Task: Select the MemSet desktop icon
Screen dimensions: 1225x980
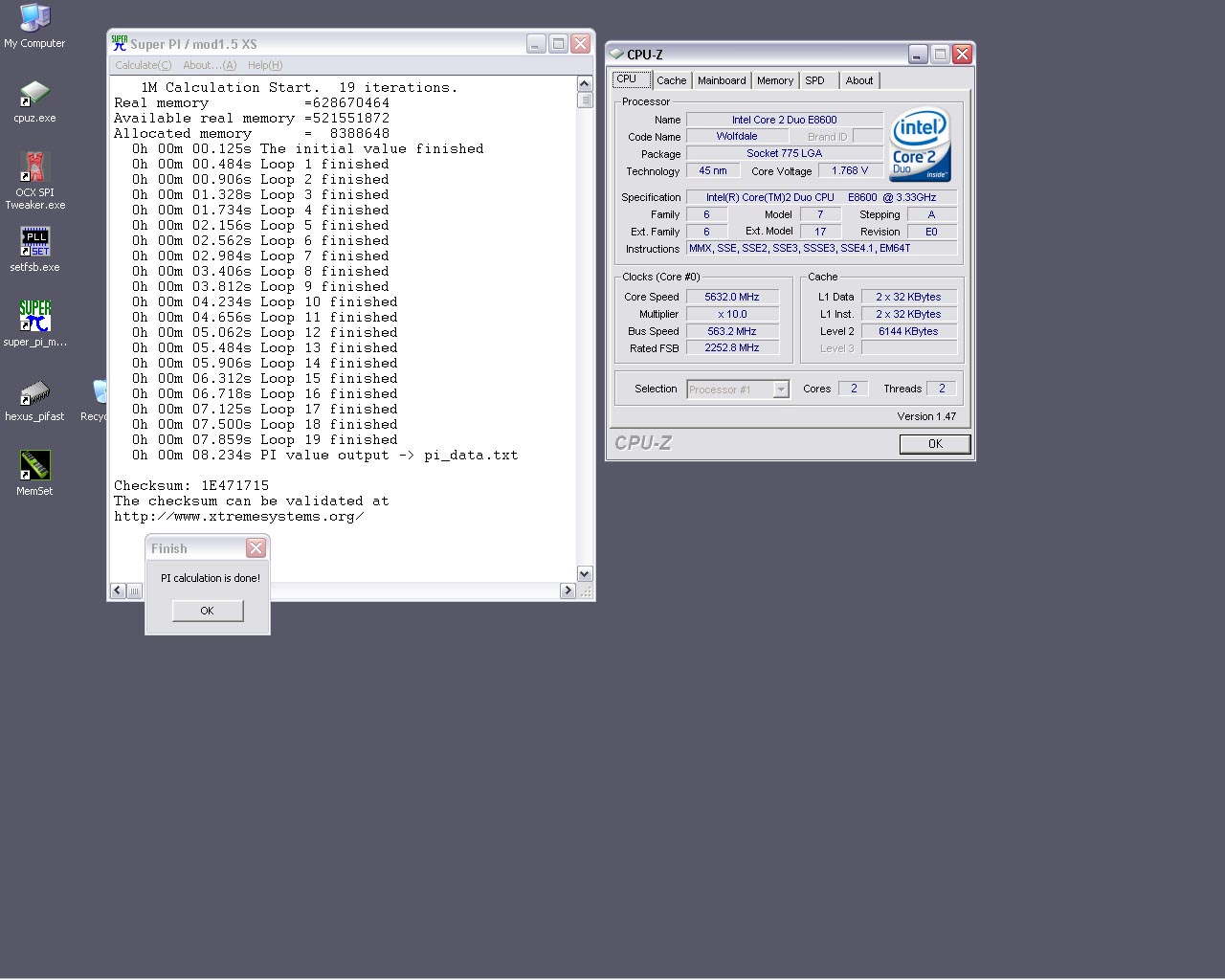Action: coord(34,473)
